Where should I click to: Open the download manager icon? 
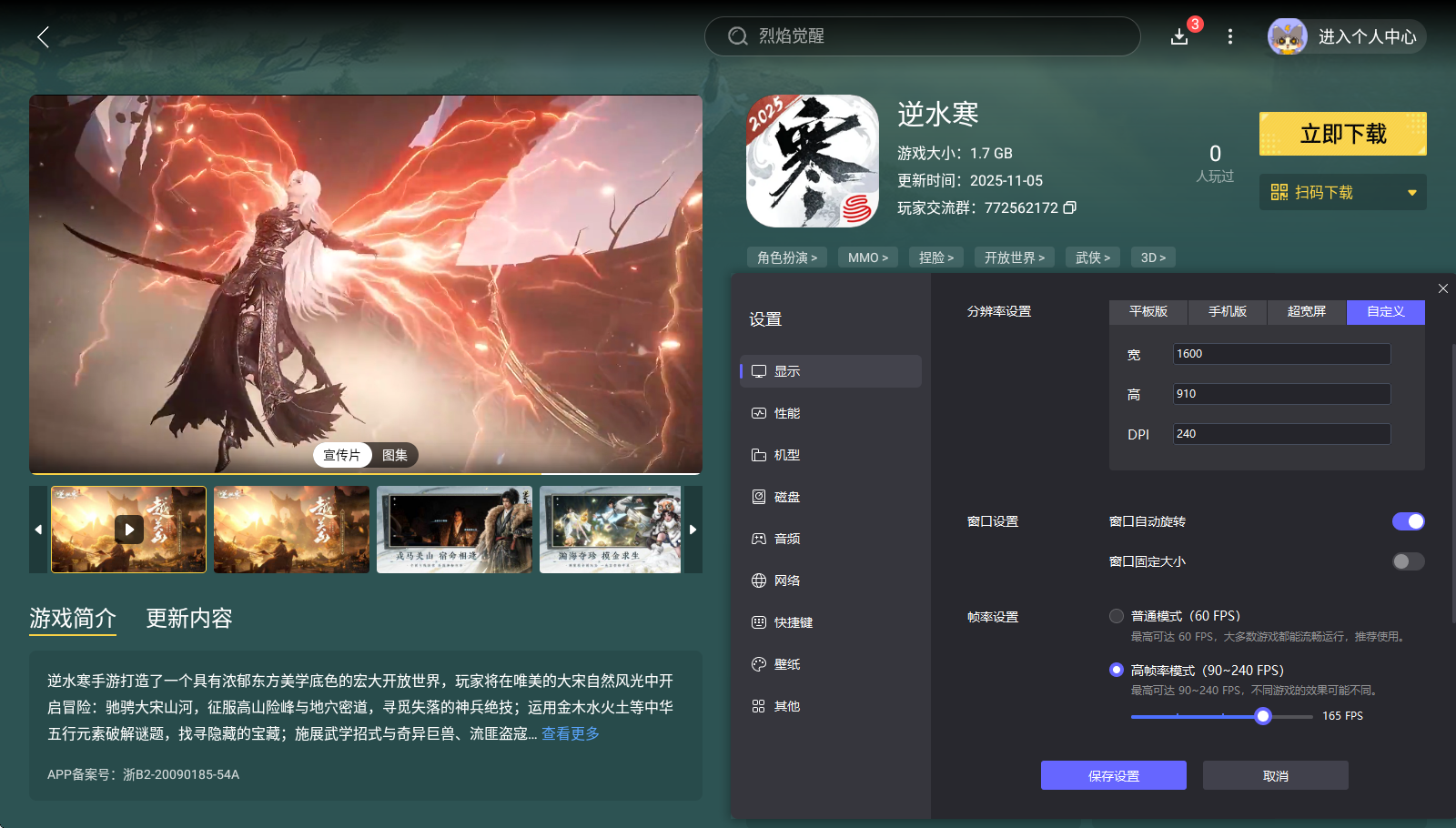1179,36
